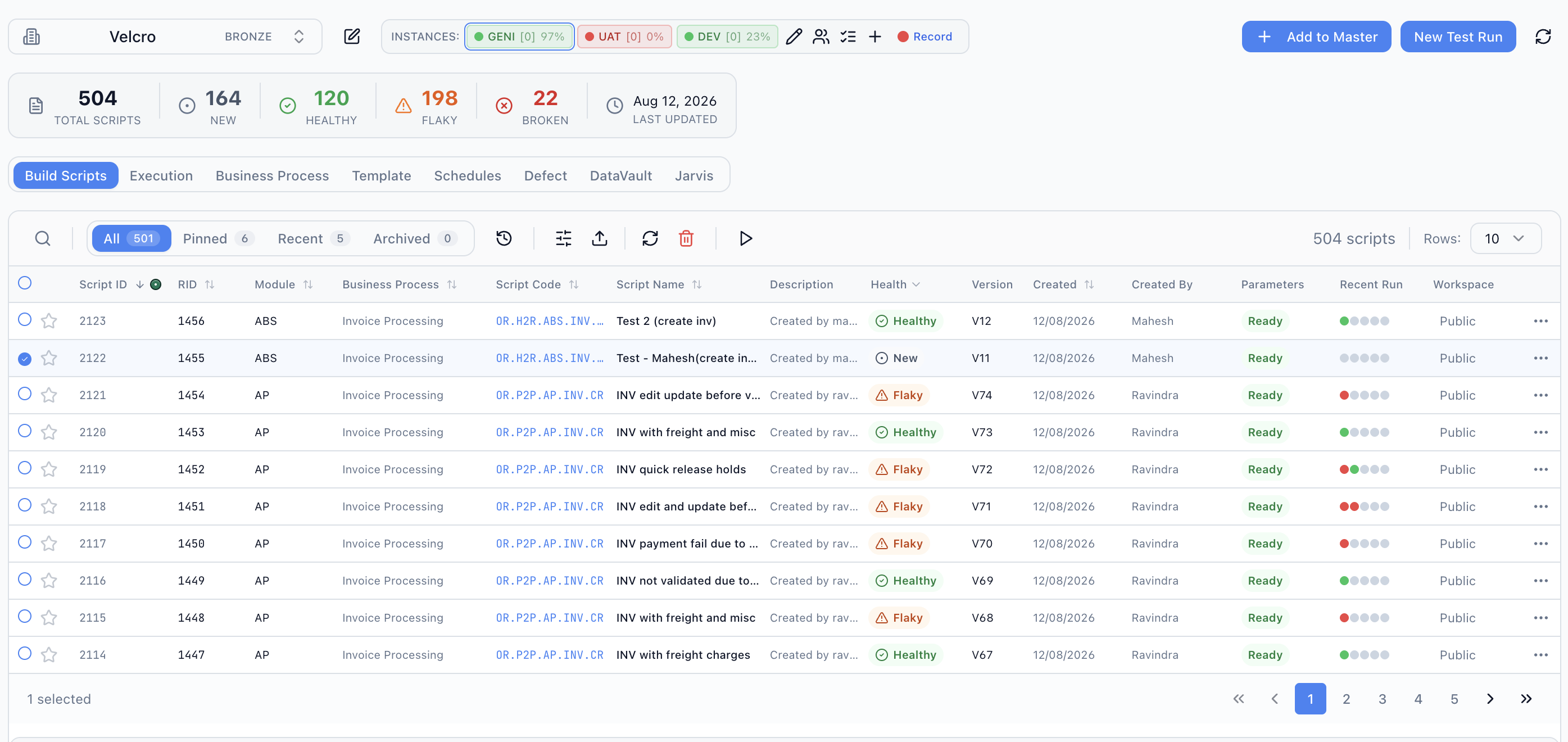The width and height of the screenshot is (1568, 742).
Task: Select the checkbox for script 2114
Action: [24, 654]
